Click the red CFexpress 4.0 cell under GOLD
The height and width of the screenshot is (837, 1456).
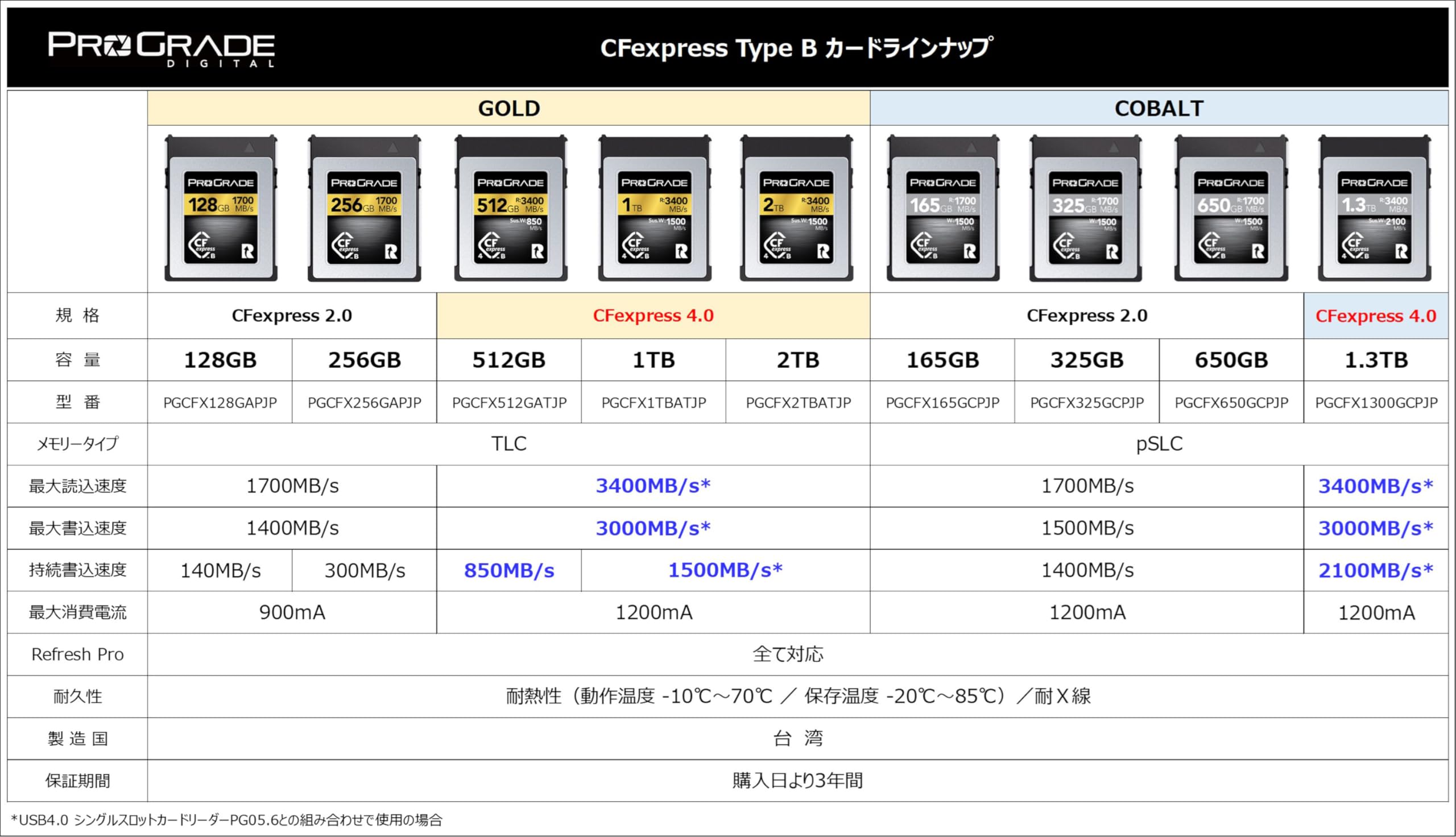pos(653,316)
